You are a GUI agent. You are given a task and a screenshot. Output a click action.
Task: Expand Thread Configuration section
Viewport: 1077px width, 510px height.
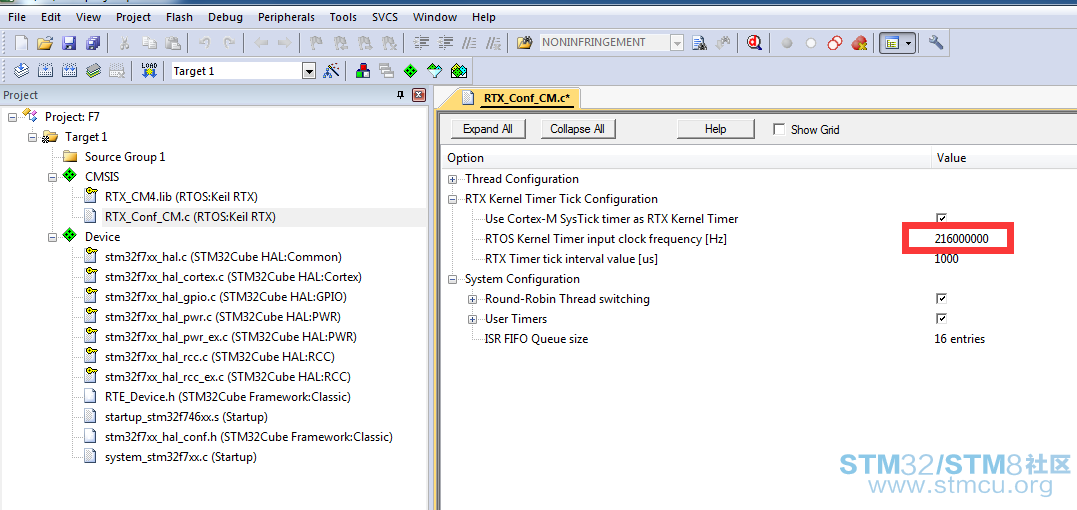pyautogui.click(x=453, y=179)
